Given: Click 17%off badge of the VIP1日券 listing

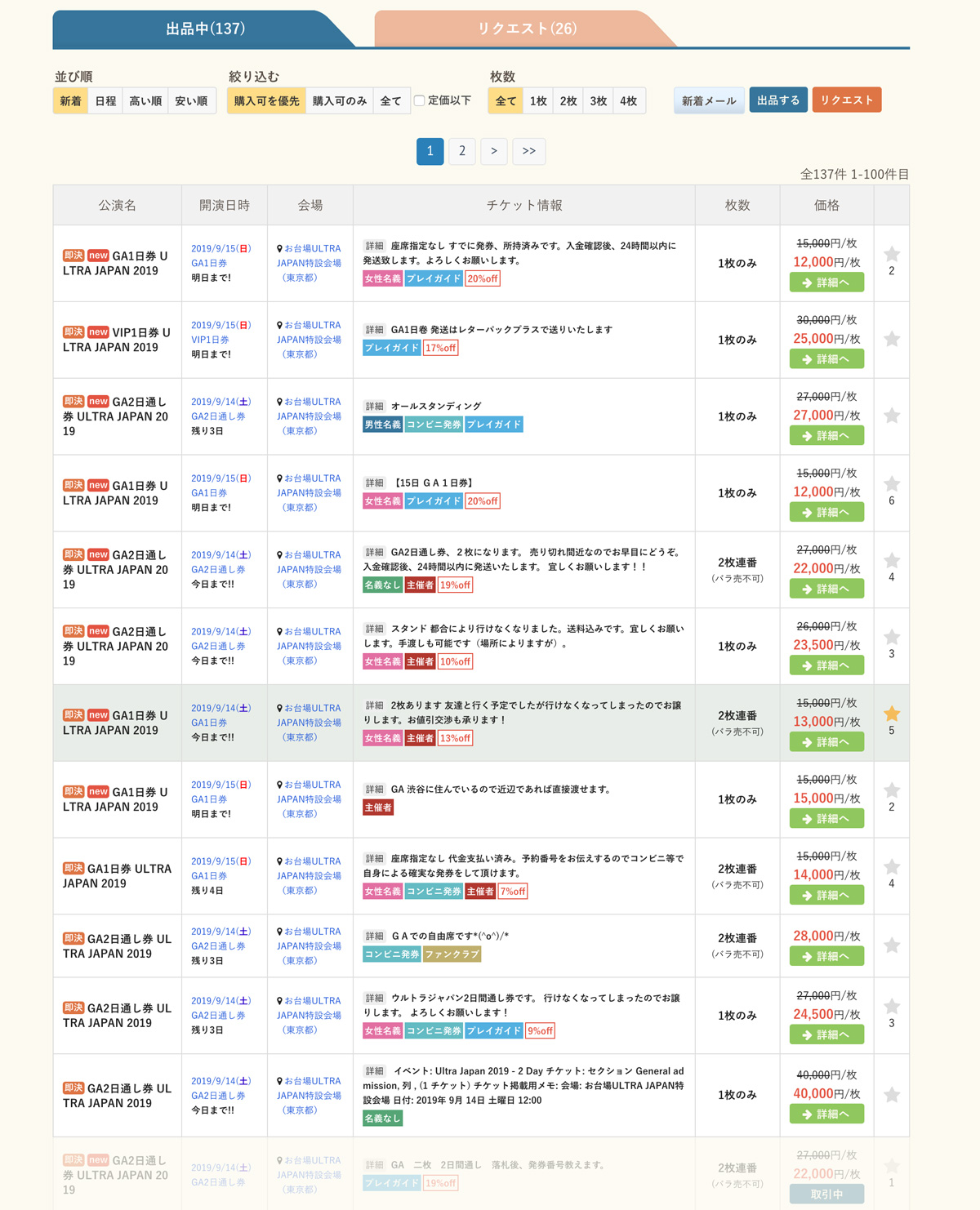Looking at the screenshot, I should coord(440,348).
